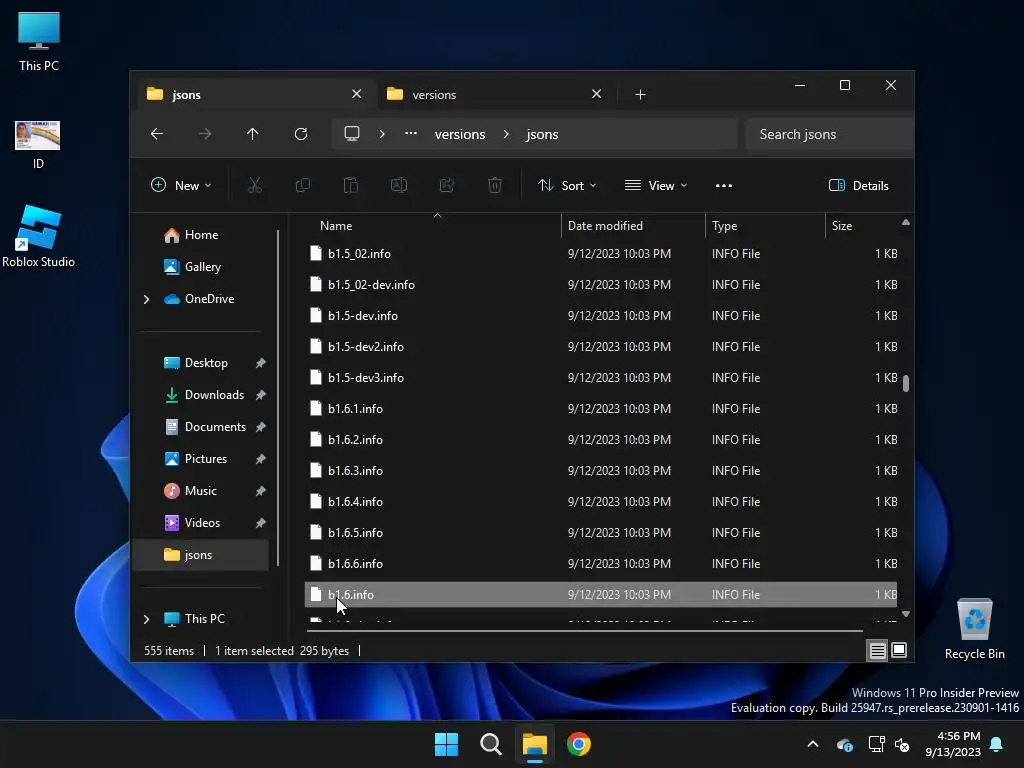Toggle the Details pane button
This screenshot has height=768, width=1024.
coord(858,185)
